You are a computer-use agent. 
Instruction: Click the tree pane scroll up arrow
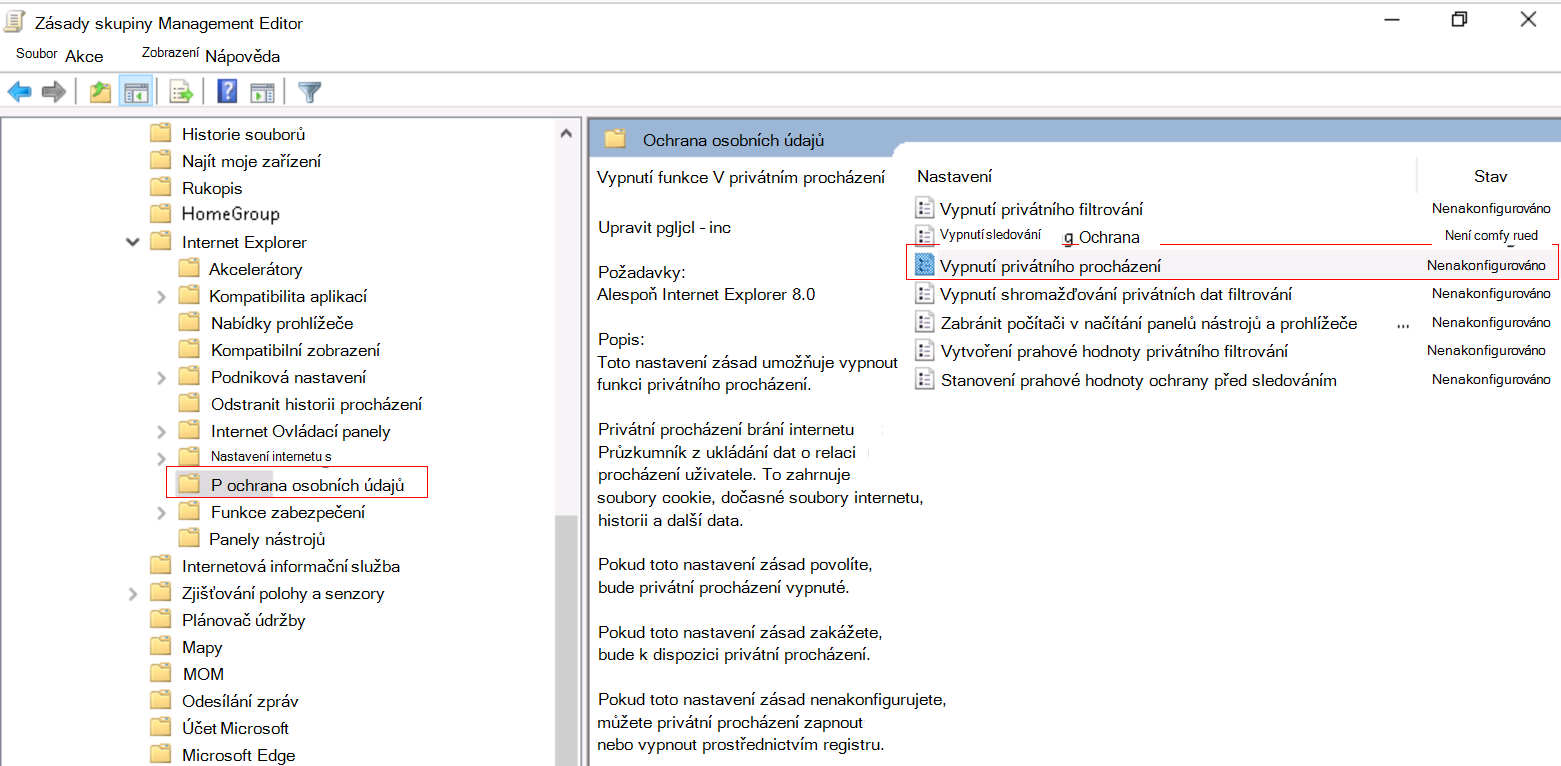point(566,133)
